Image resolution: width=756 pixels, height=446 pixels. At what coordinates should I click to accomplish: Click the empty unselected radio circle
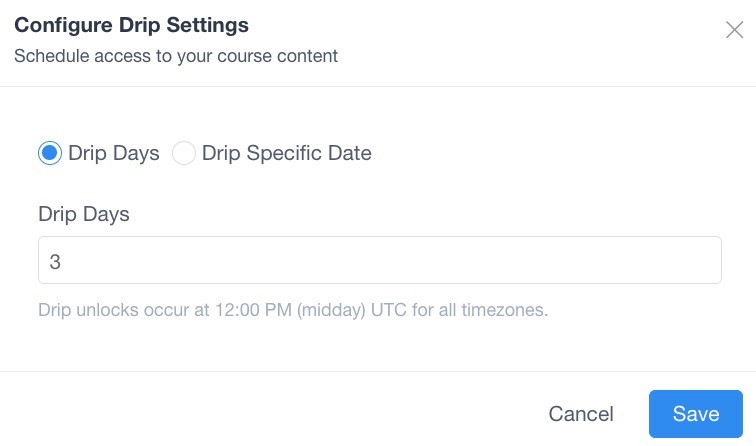184,153
